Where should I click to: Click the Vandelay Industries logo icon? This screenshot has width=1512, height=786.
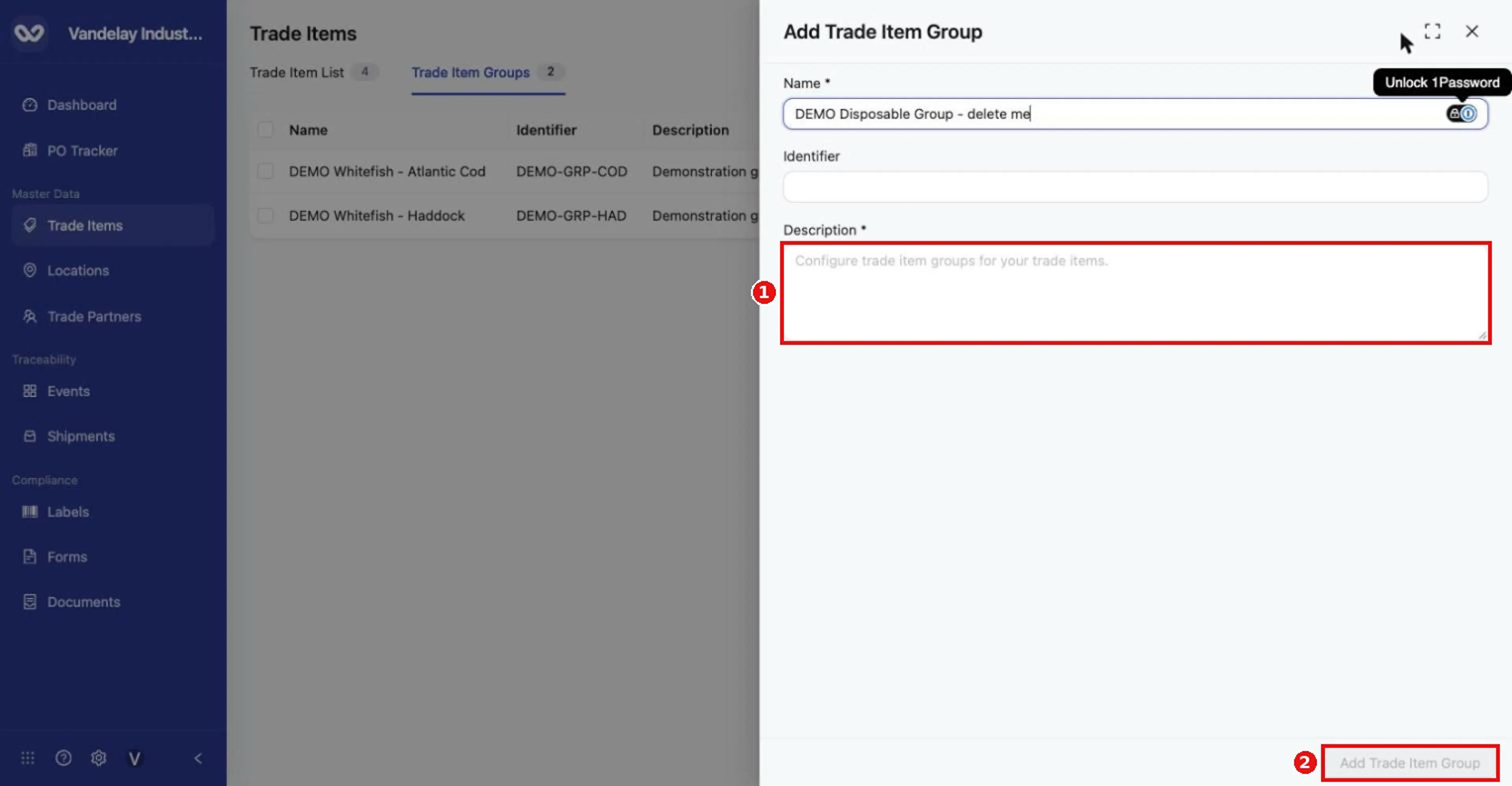pos(29,33)
